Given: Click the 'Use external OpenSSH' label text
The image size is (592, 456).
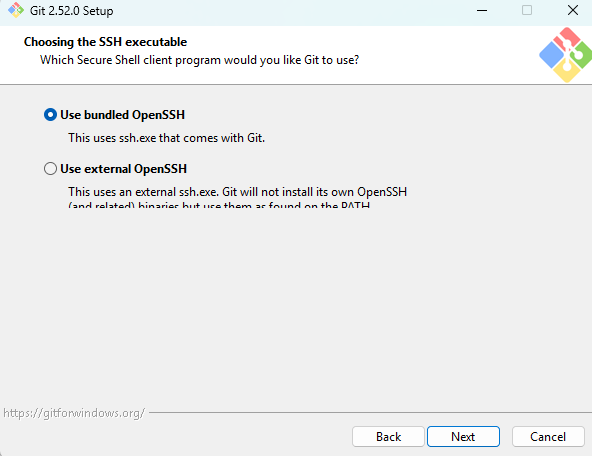Looking at the screenshot, I should pyautogui.click(x=123, y=169).
